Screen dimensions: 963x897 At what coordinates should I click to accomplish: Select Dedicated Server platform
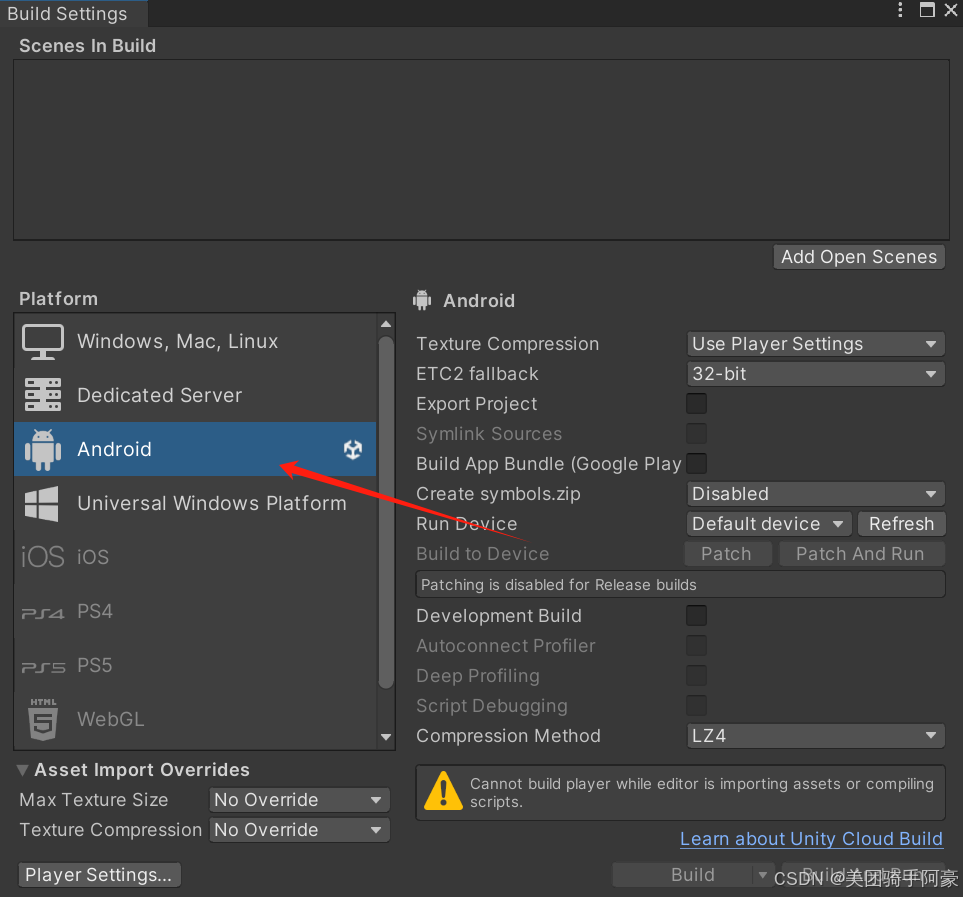pos(195,395)
